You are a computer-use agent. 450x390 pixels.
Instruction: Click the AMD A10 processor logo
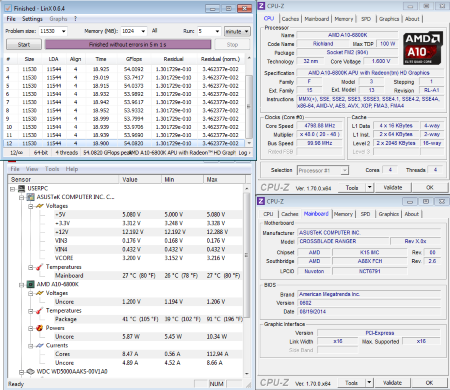coord(423,48)
